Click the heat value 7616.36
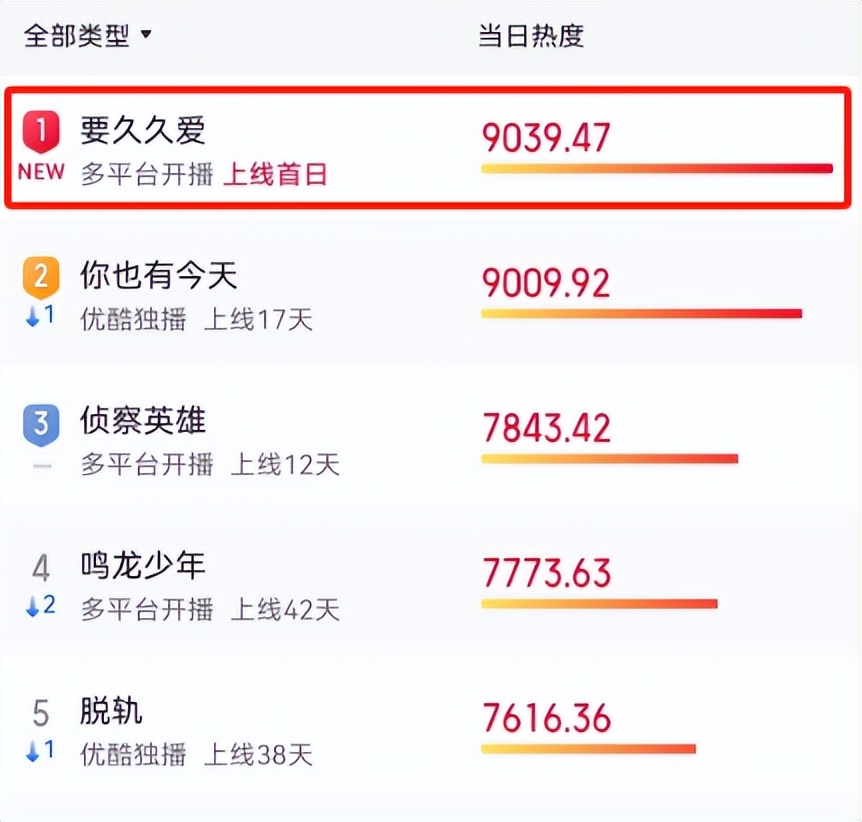 click(546, 718)
